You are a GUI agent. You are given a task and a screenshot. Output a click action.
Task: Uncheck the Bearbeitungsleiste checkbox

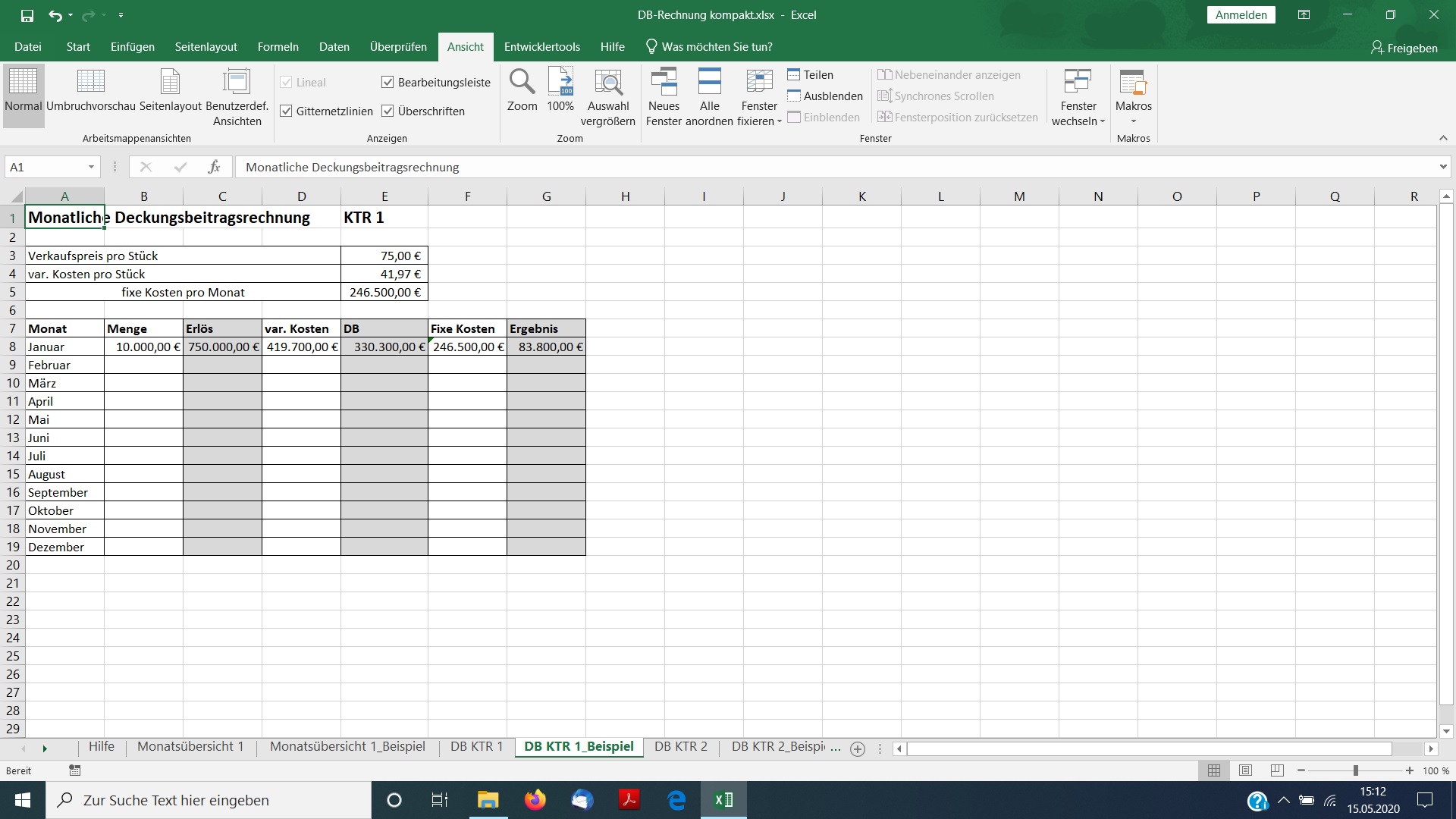point(388,82)
